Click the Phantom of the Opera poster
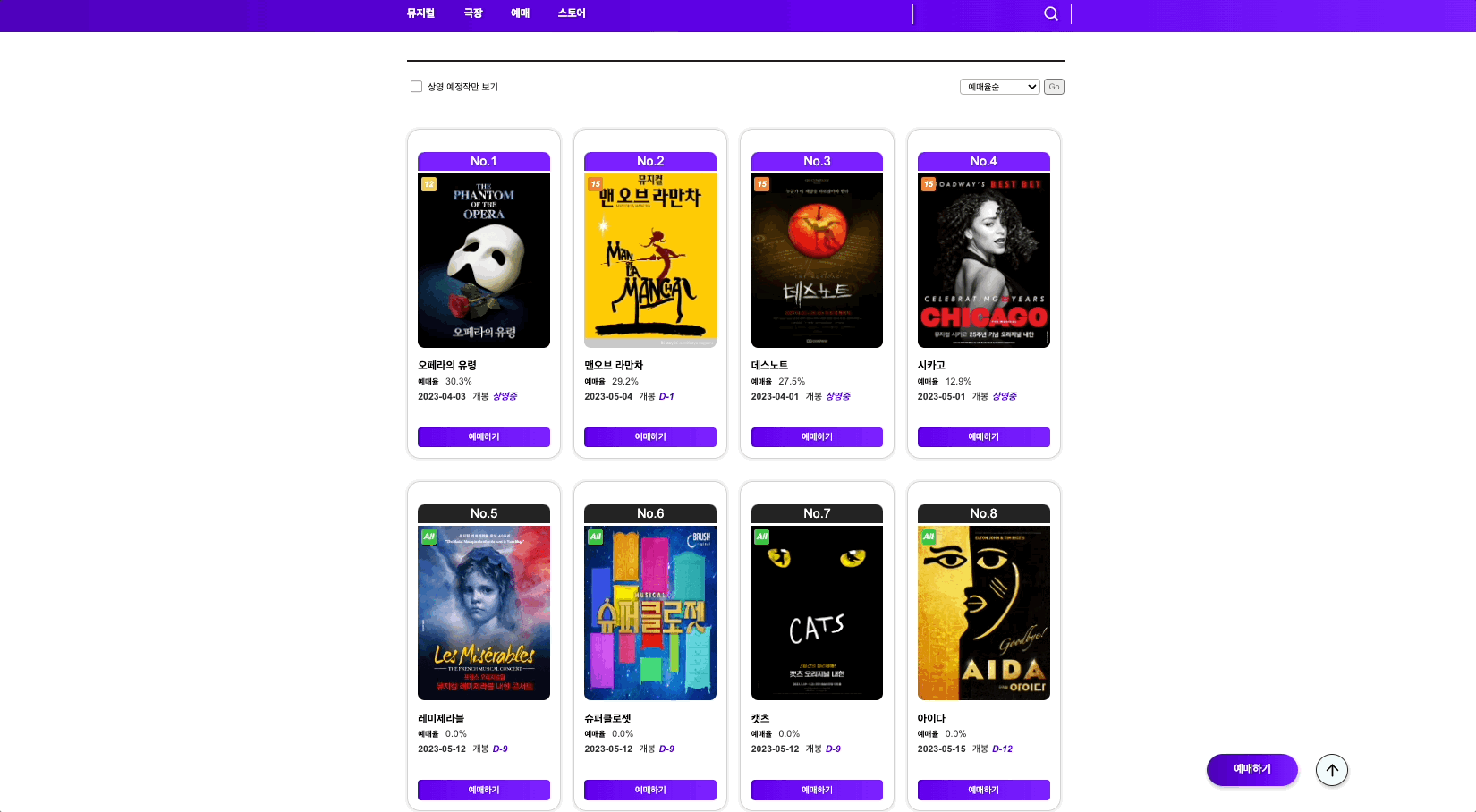This screenshot has width=1476, height=812. point(483,260)
